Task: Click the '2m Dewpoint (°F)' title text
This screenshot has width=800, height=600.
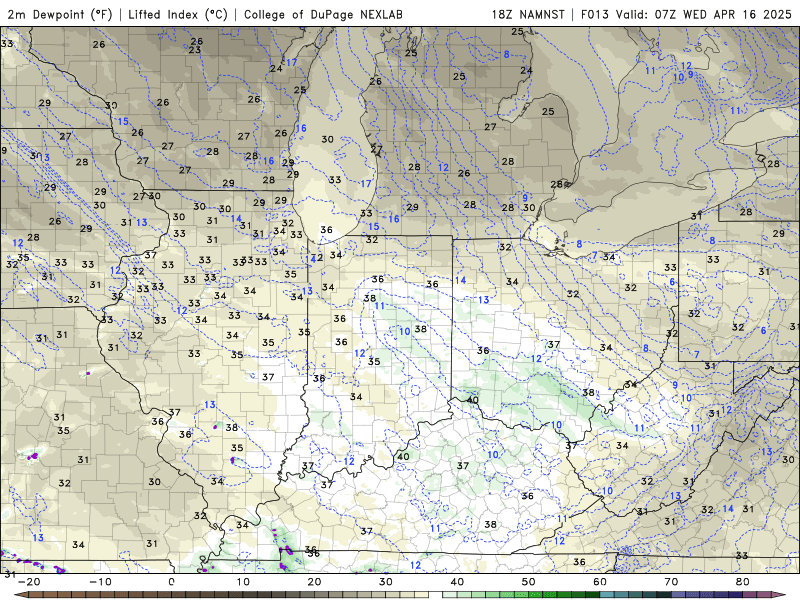Action: click(x=60, y=14)
